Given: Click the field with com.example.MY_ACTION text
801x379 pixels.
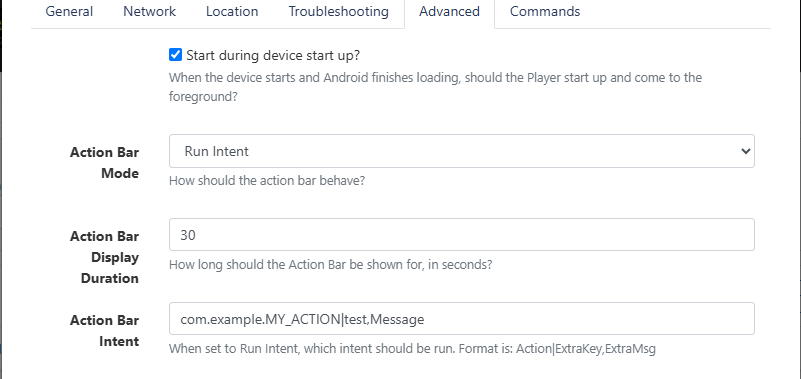Looking at the screenshot, I should (461, 319).
